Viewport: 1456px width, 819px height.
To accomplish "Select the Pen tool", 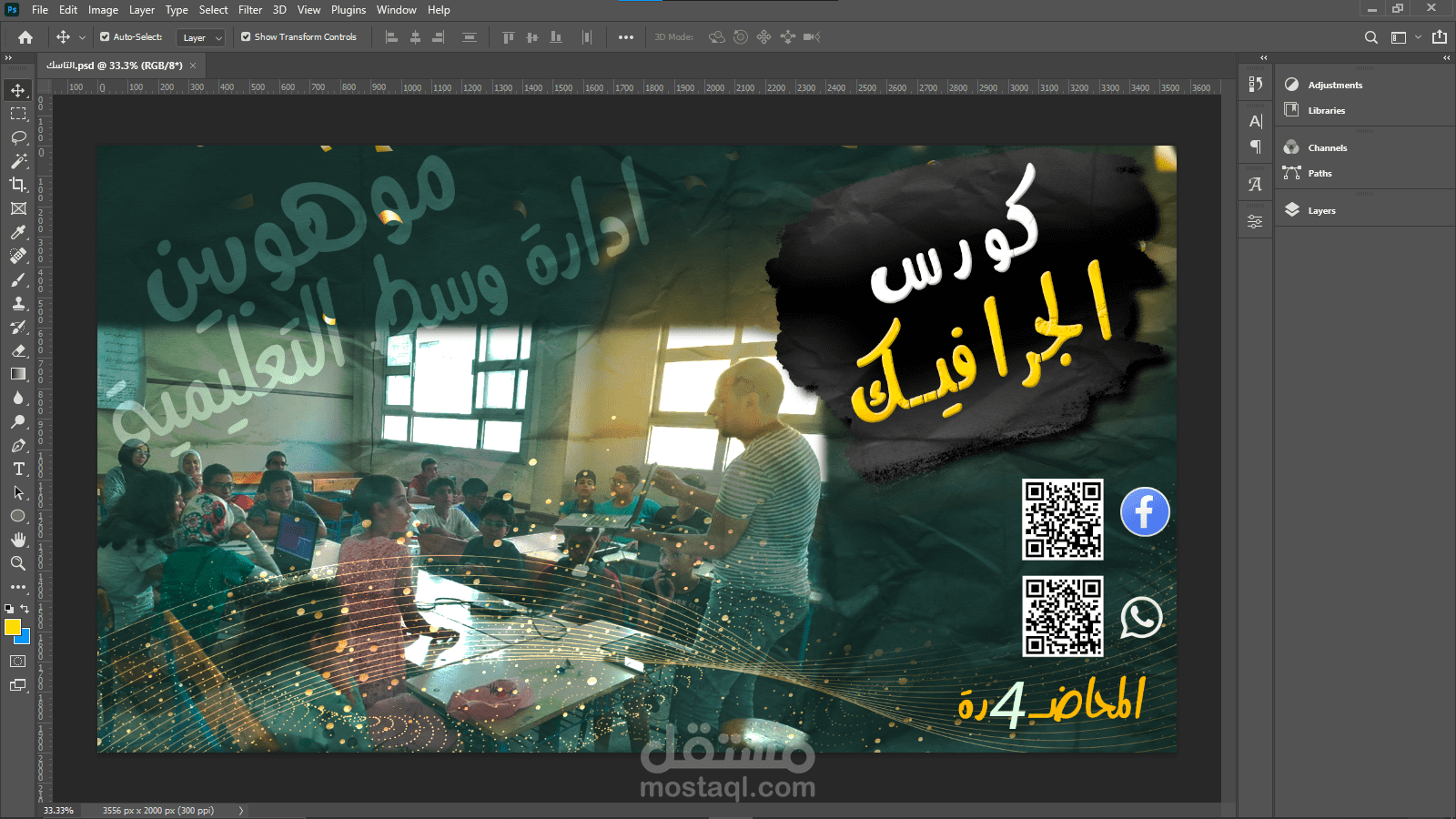I will [x=18, y=445].
